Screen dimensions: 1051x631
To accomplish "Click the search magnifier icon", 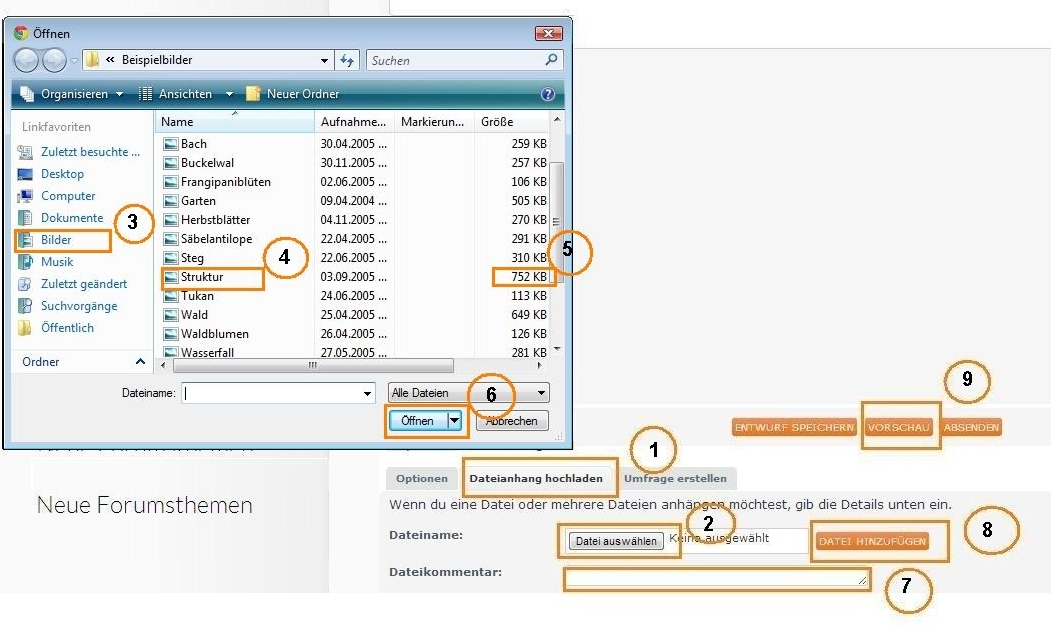I will [x=551, y=60].
